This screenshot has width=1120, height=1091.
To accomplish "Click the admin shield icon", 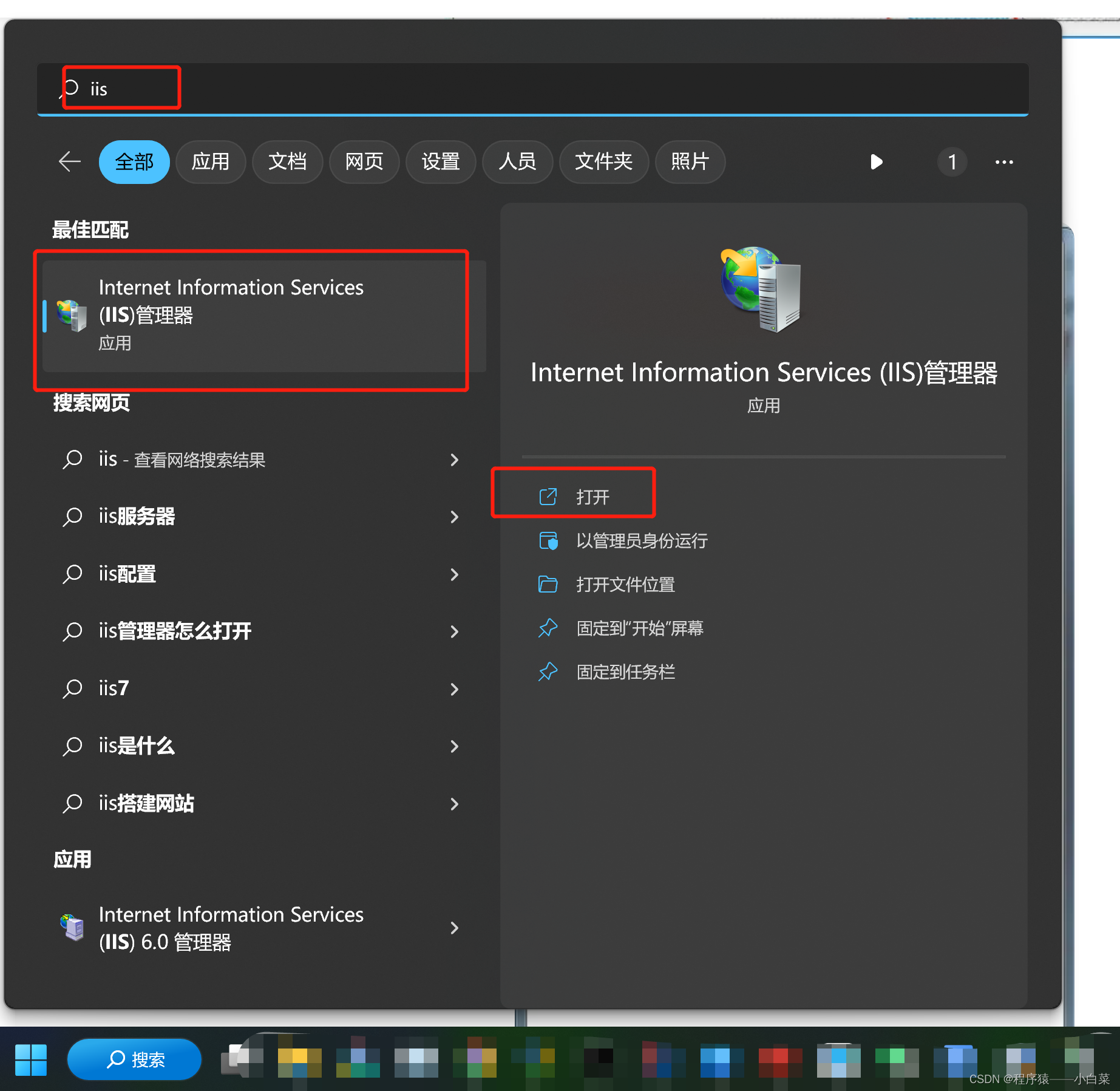I will (x=548, y=540).
